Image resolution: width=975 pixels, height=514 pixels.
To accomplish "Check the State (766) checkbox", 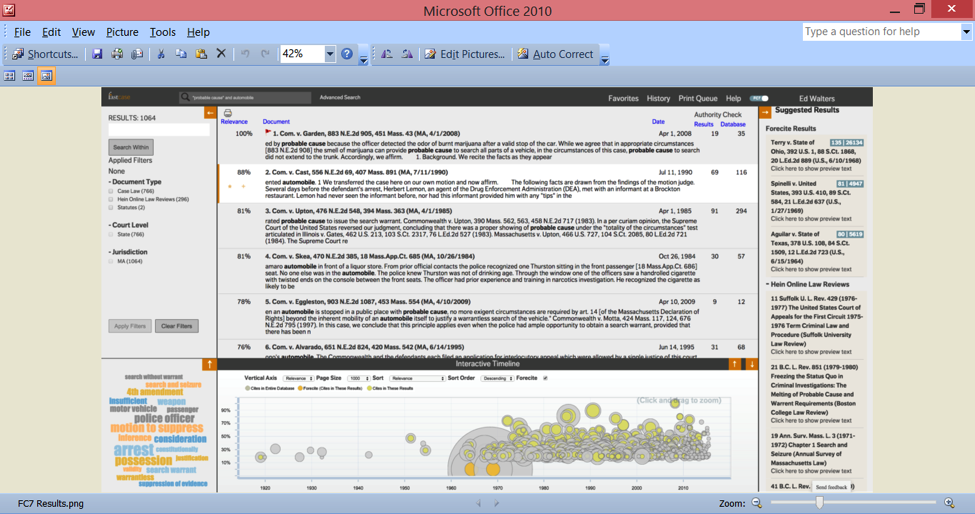I will click(x=111, y=234).
